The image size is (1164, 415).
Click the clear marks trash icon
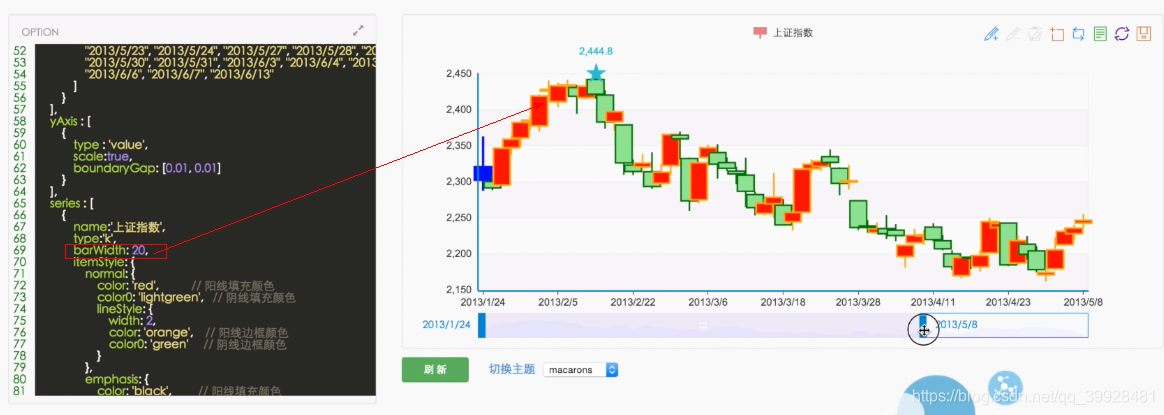(1036, 33)
